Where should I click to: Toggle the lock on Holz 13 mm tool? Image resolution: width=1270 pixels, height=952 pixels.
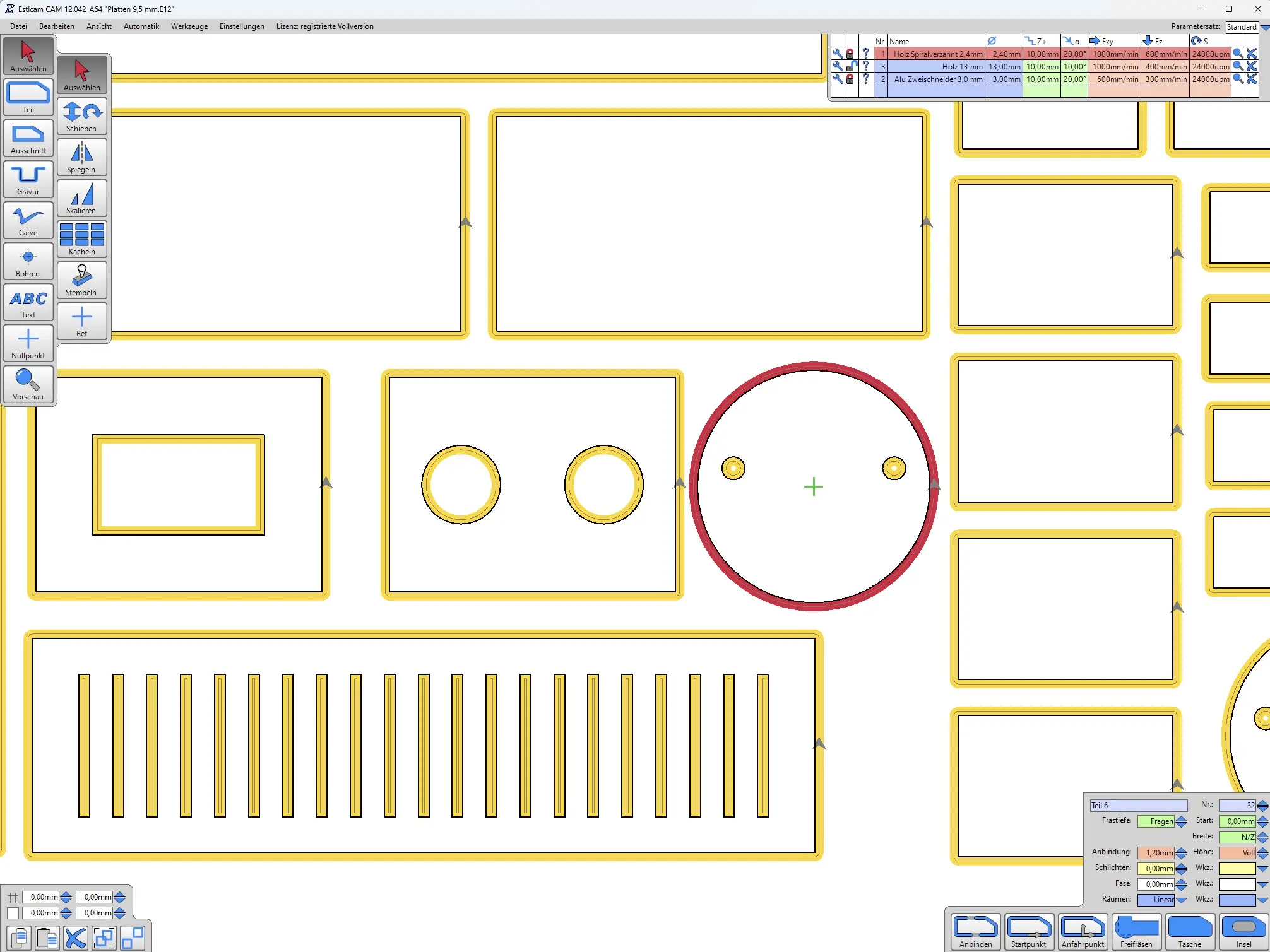click(x=850, y=66)
